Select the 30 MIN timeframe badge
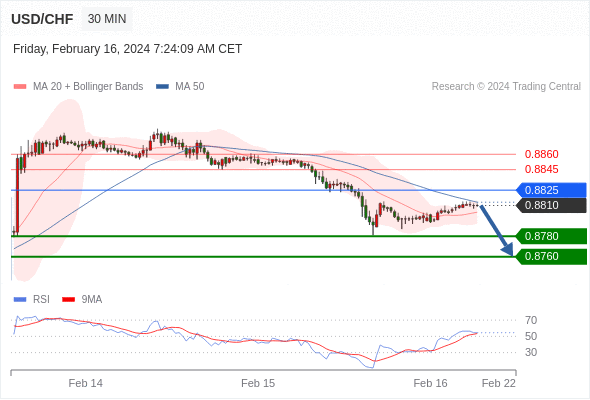The height and width of the screenshot is (400, 590). coord(107,18)
